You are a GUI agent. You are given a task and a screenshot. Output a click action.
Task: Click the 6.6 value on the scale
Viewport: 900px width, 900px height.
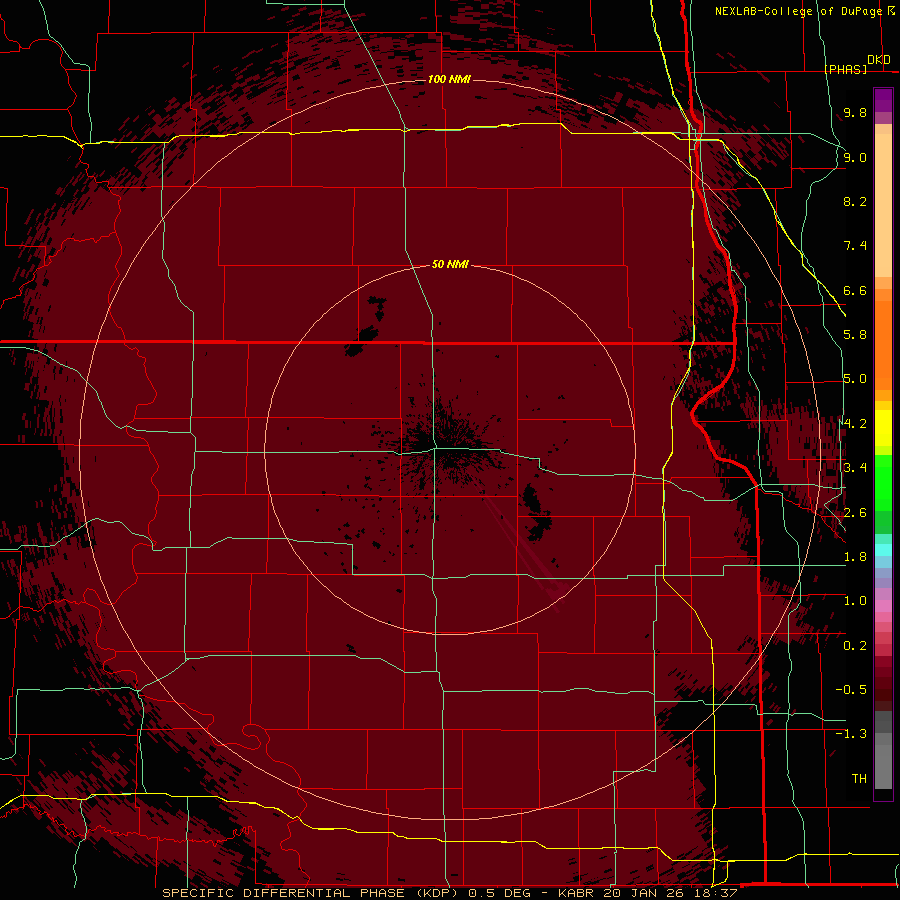[x=855, y=290]
